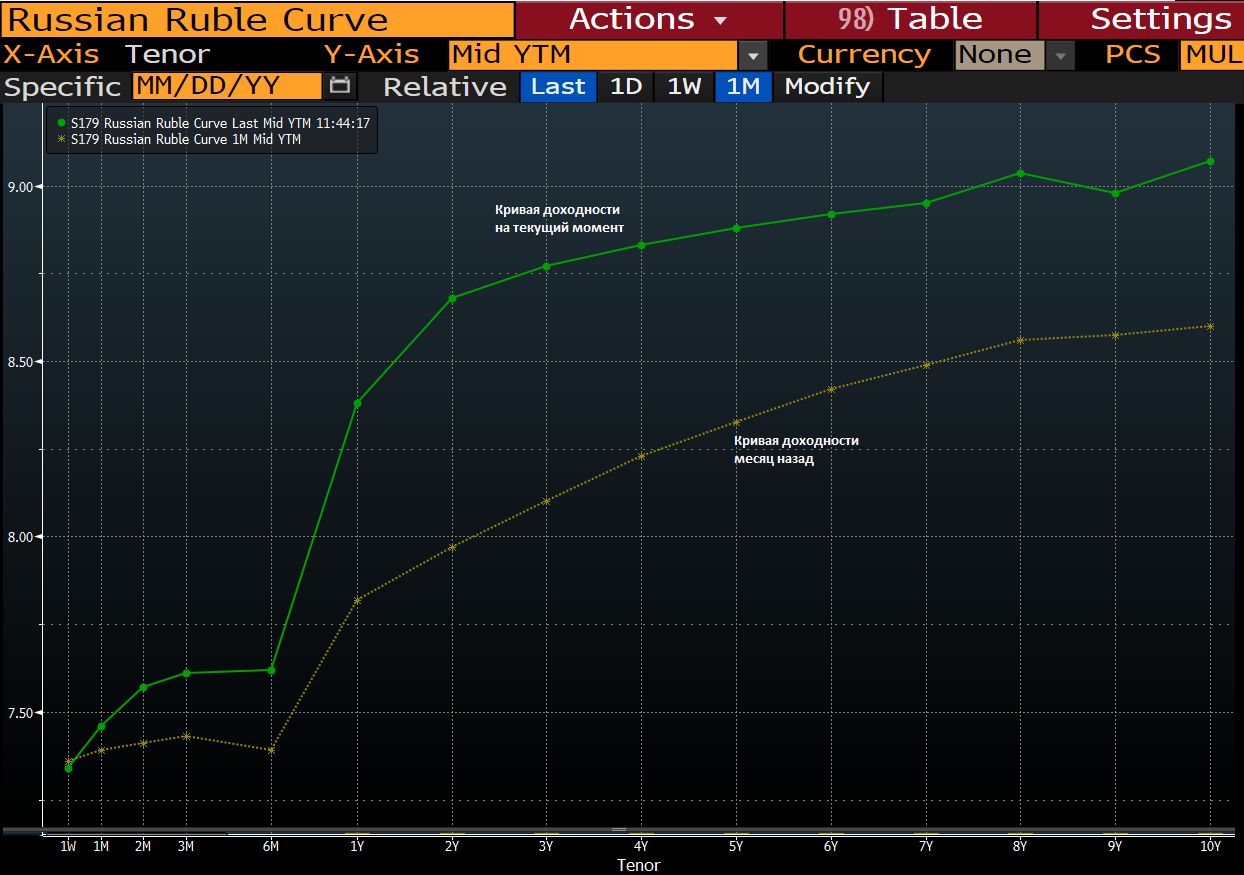Select legend entry 1M Mid YTM

(x=179, y=140)
